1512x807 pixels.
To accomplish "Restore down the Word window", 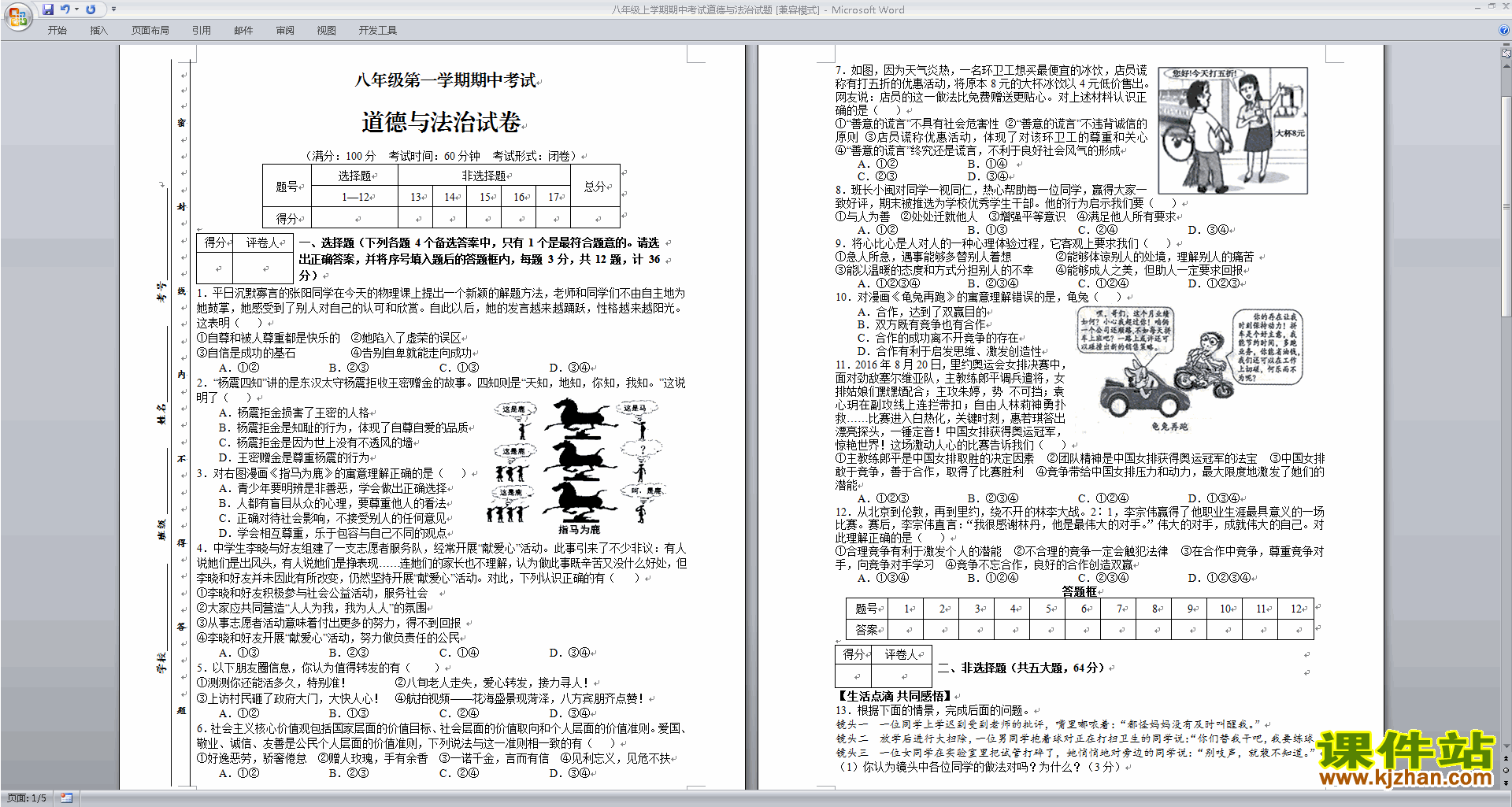I will (x=1492, y=6).
